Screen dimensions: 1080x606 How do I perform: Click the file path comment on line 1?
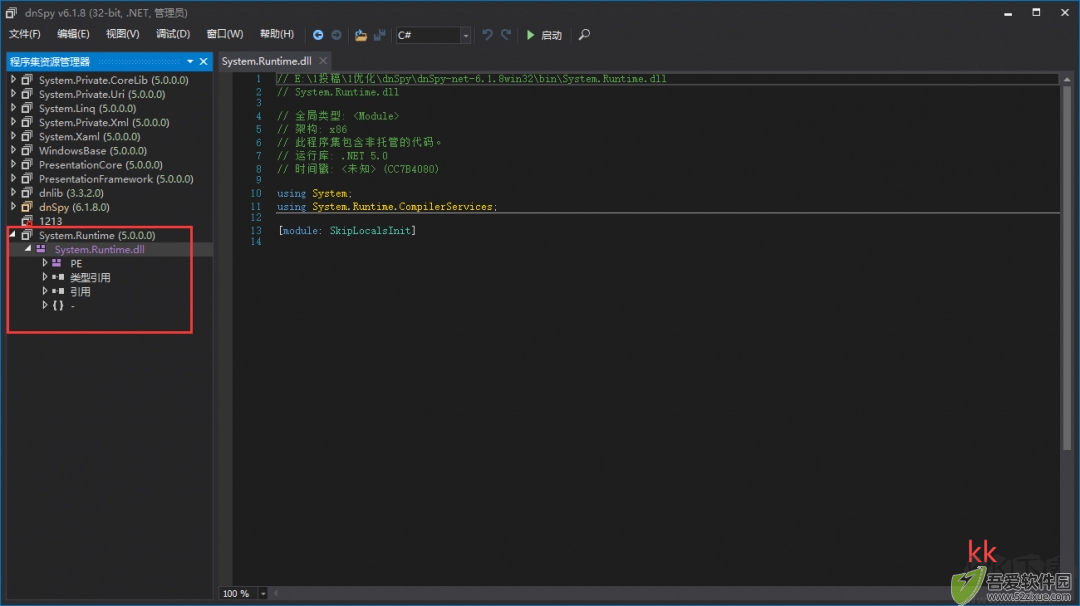click(x=472, y=79)
